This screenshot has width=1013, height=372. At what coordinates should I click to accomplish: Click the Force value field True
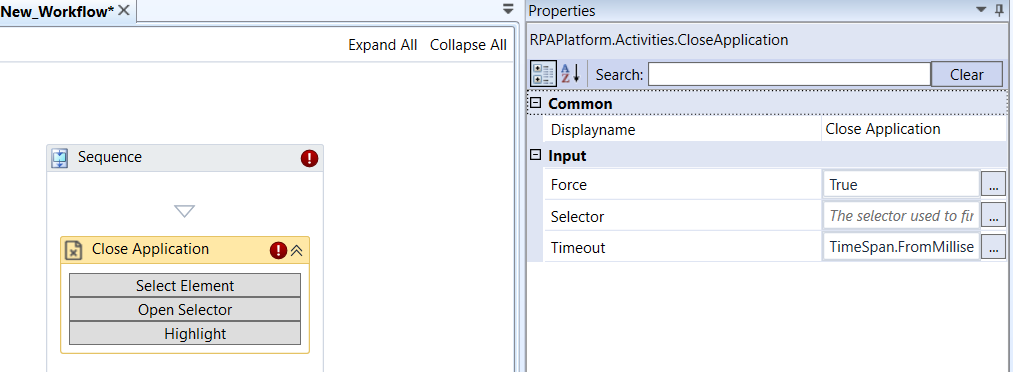901,185
